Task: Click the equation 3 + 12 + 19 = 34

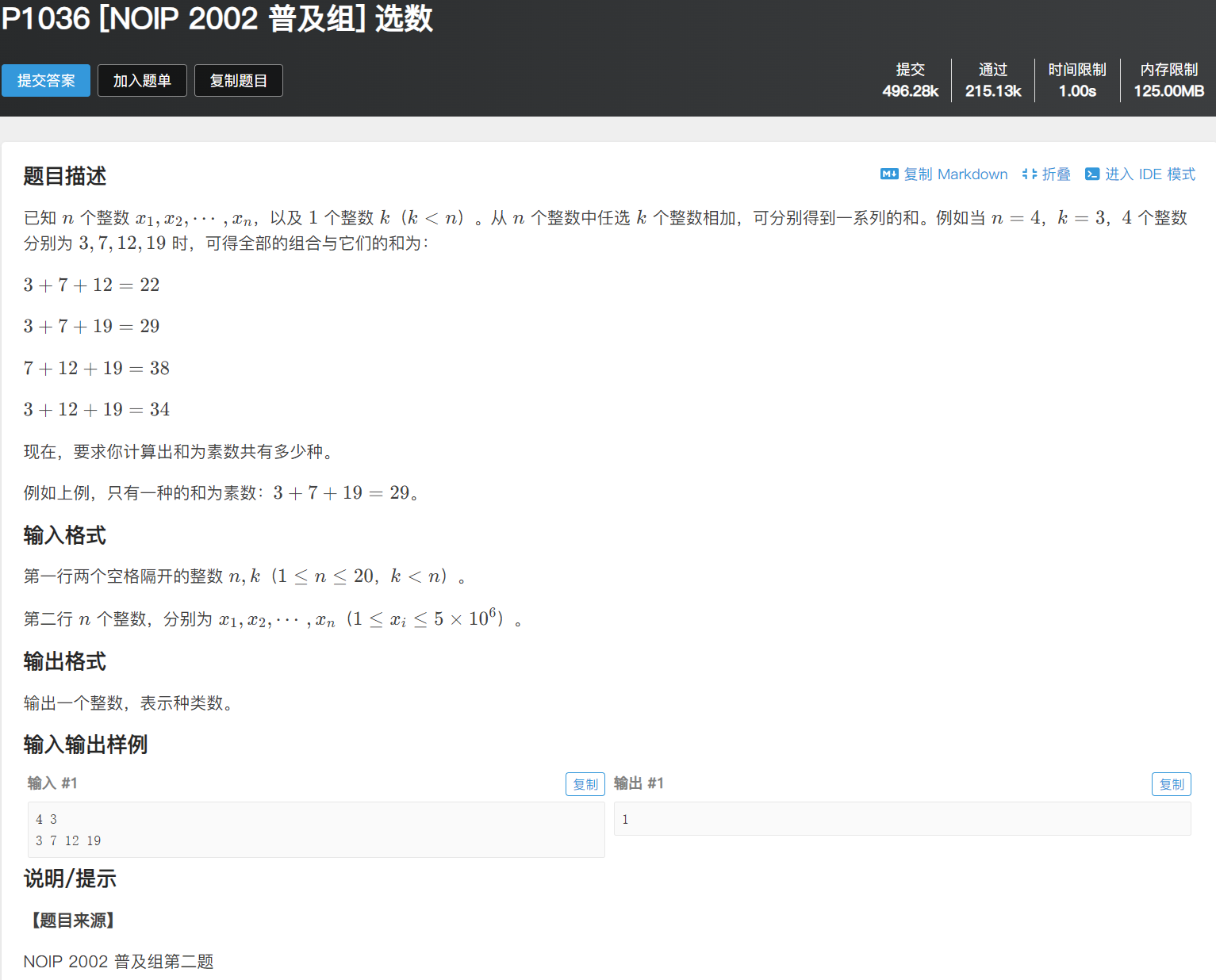Action: pyautogui.click(x=97, y=409)
